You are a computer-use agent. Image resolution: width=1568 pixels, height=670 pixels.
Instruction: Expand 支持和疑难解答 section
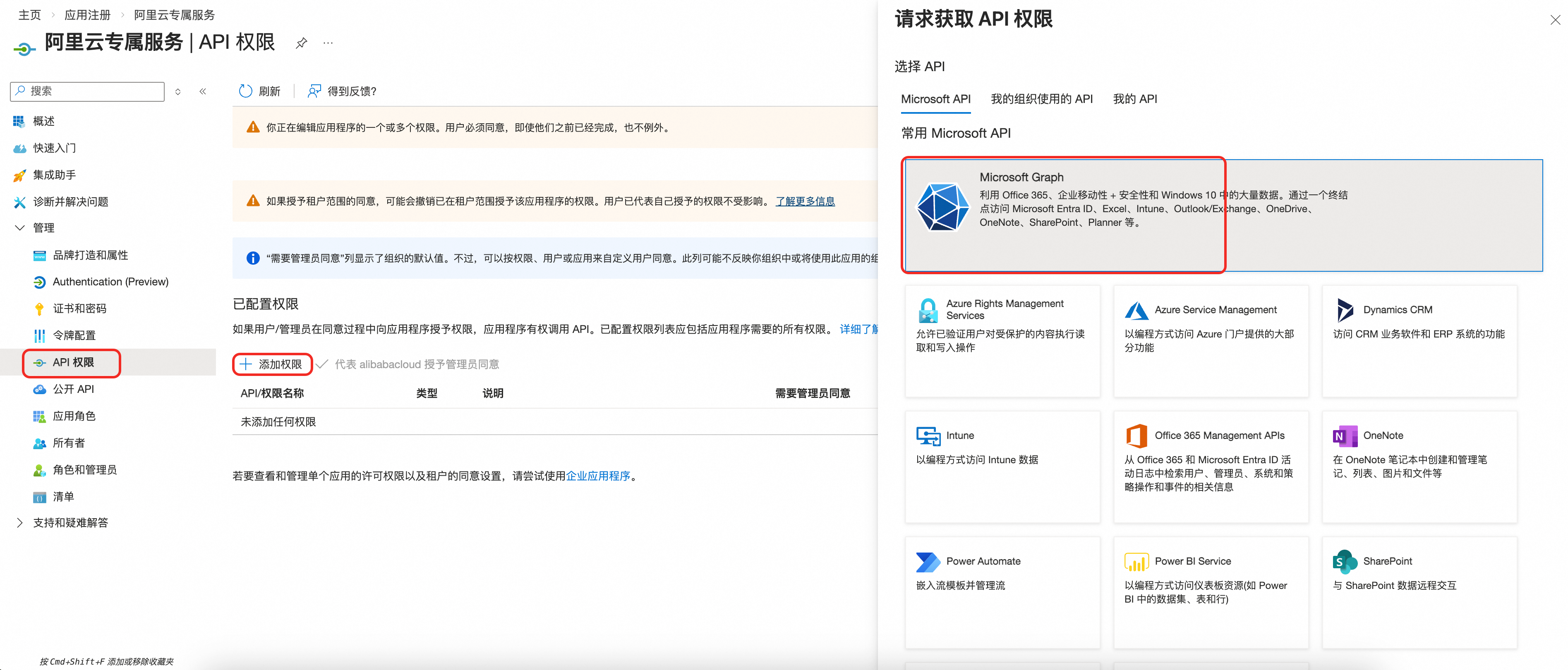pyautogui.click(x=19, y=523)
